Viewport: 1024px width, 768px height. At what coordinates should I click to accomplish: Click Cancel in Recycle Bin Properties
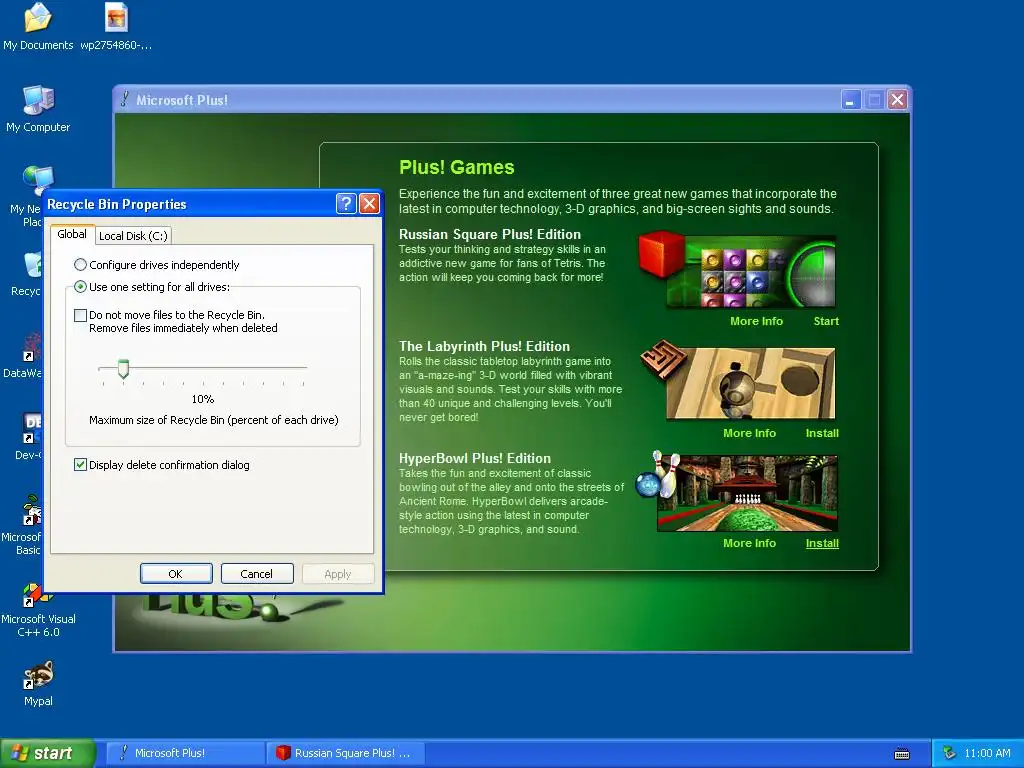(257, 573)
